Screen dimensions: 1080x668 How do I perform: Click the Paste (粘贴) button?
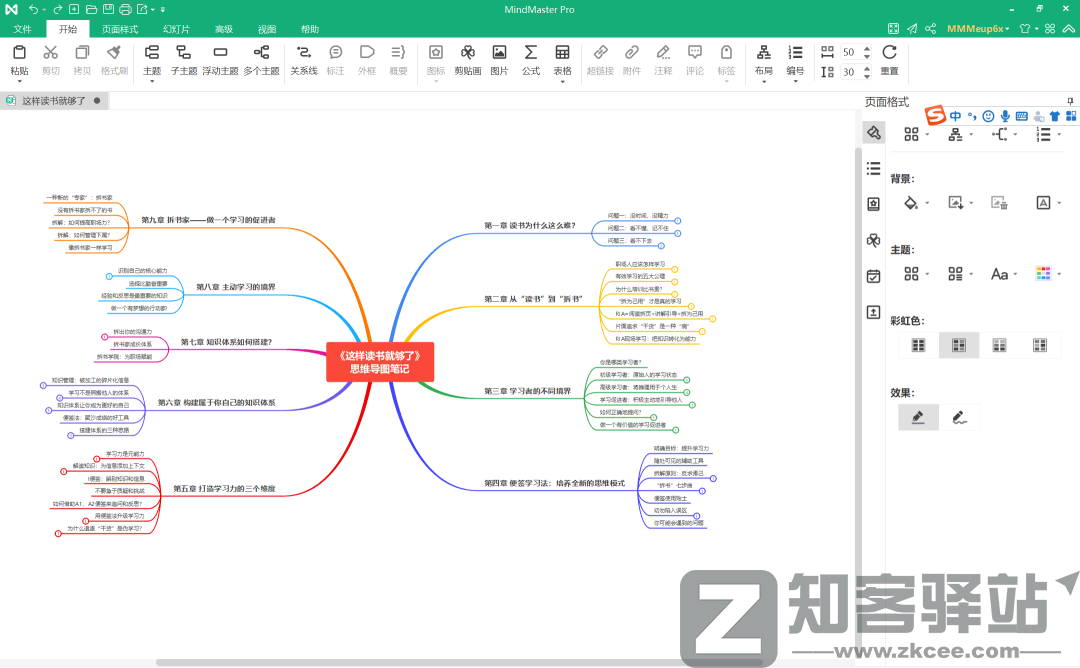[19, 60]
